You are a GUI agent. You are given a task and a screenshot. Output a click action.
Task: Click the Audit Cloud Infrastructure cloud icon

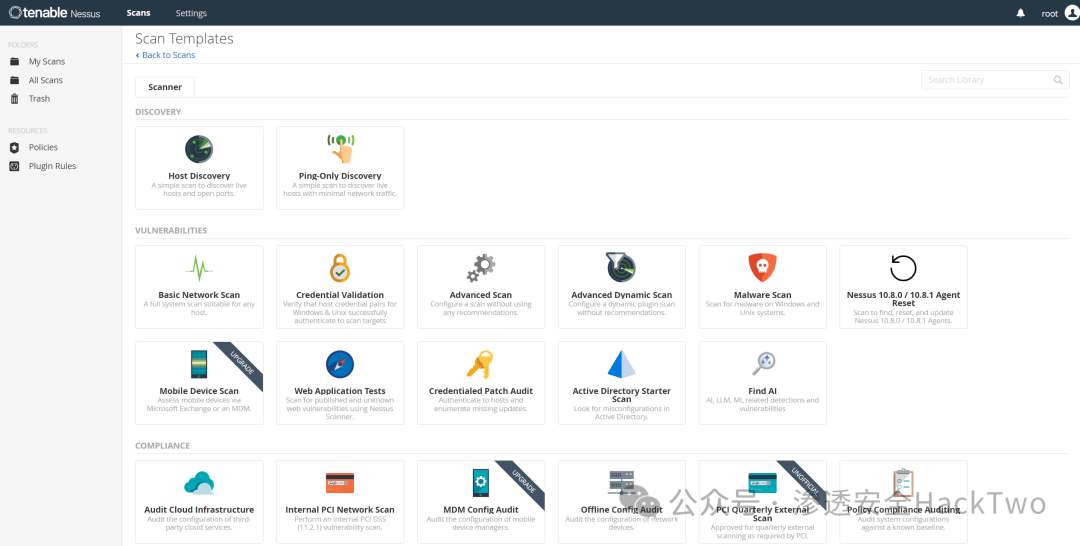(199, 483)
